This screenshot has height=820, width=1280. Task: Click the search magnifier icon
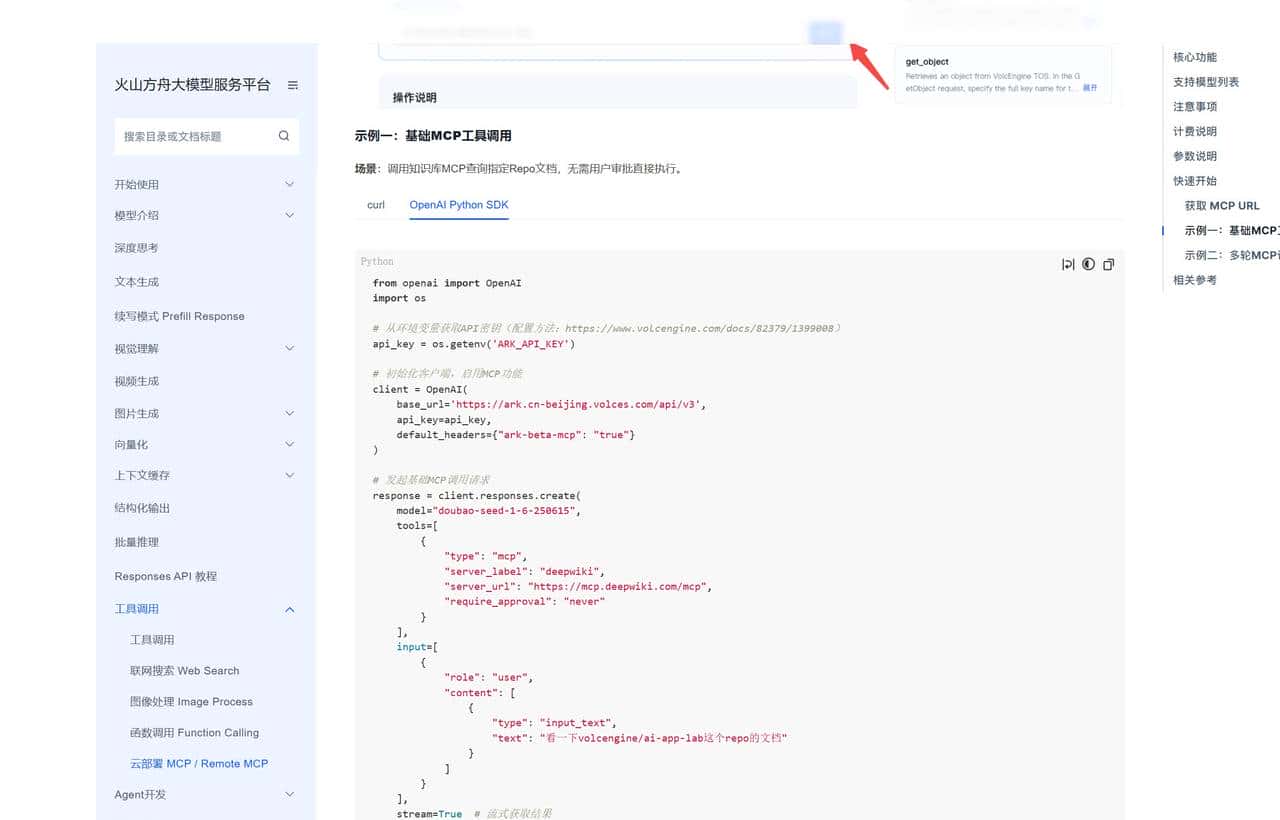pos(284,136)
